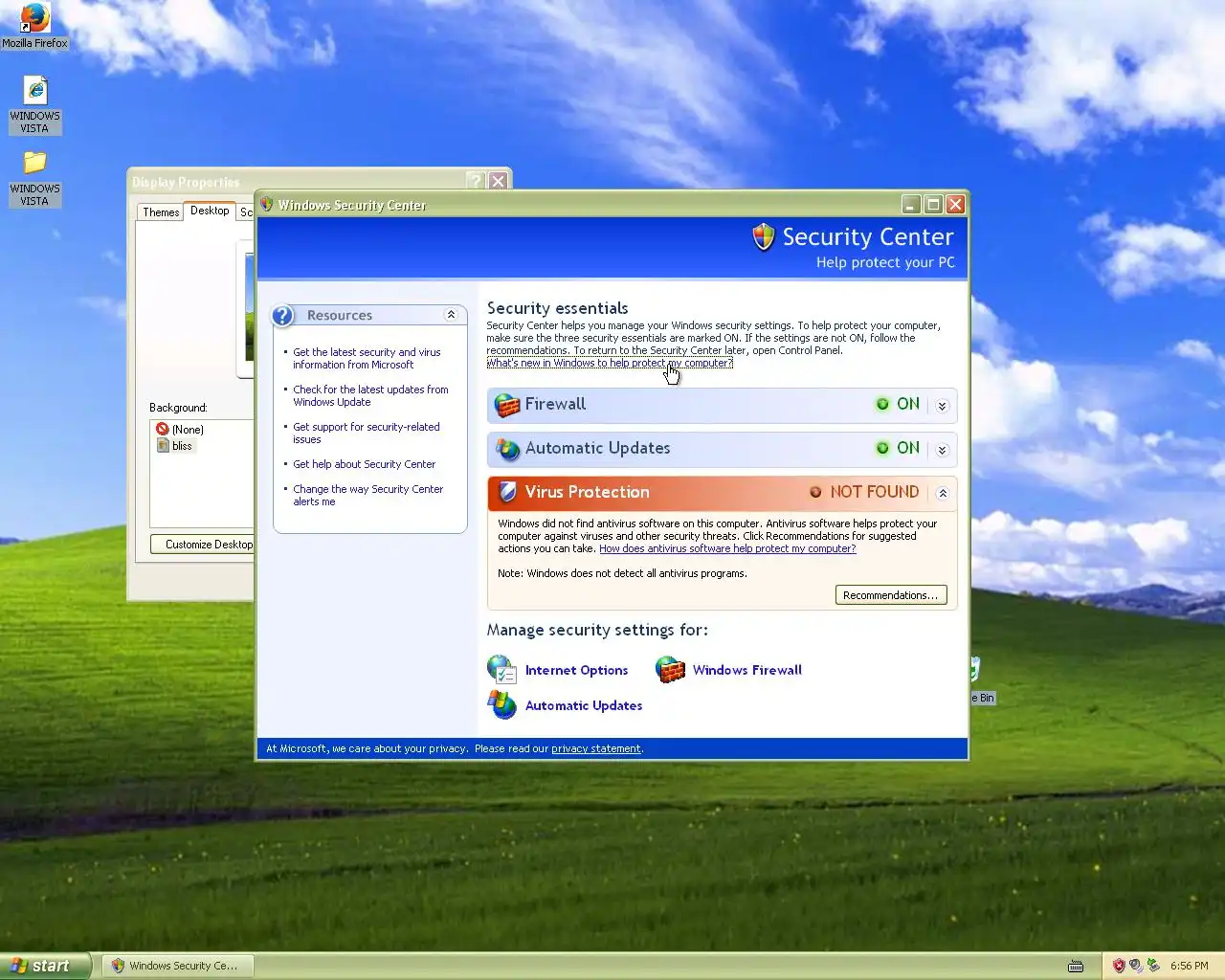Maximize the Windows Security Center window
Viewport: 1225px width, 980px height.
click(933, 204)
